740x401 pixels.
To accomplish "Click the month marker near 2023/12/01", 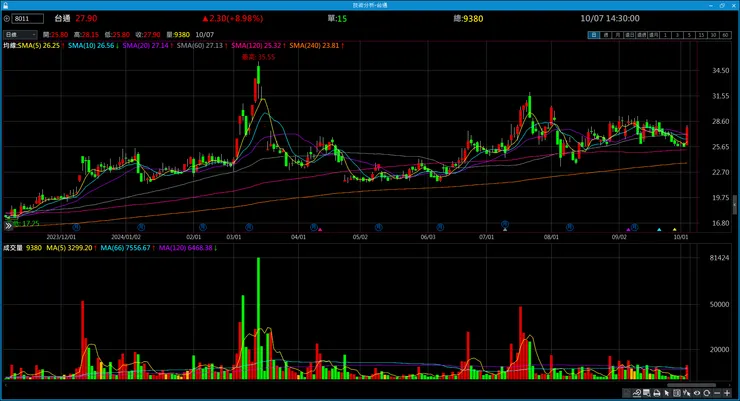I will click(x=76, y=227).
